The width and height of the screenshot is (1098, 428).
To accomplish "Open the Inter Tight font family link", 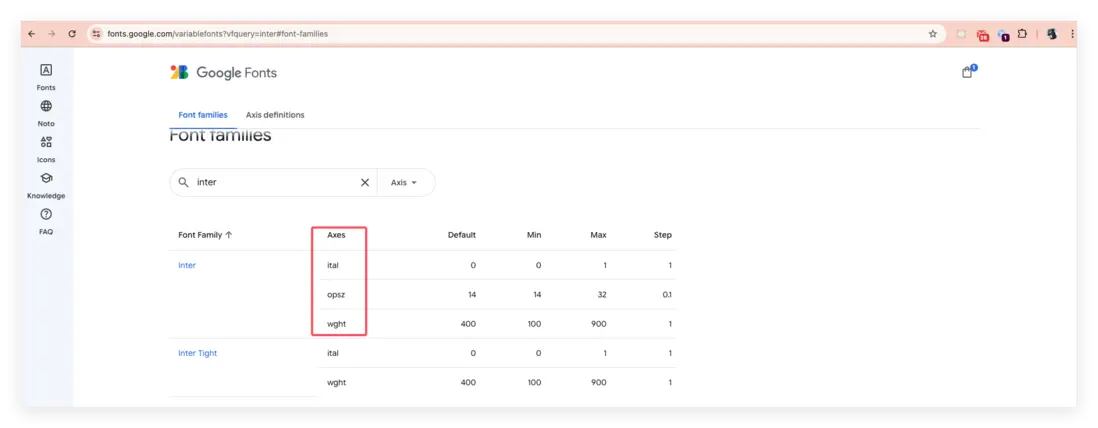I will tap(197, 353).
